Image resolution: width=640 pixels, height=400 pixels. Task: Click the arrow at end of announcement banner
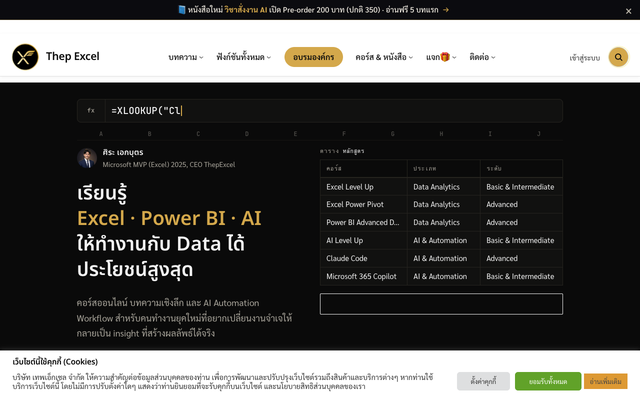[446, 10]
